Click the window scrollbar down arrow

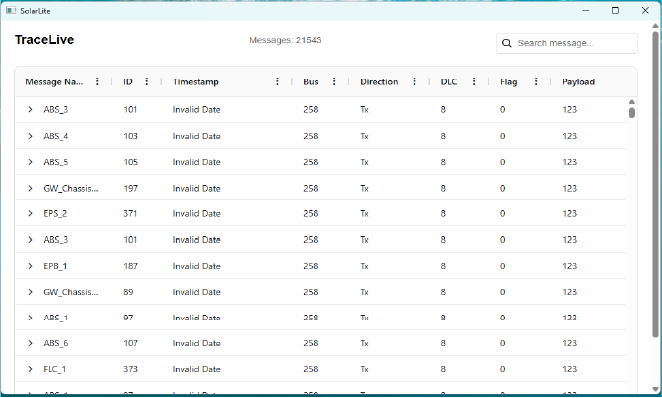click(655, 389)
